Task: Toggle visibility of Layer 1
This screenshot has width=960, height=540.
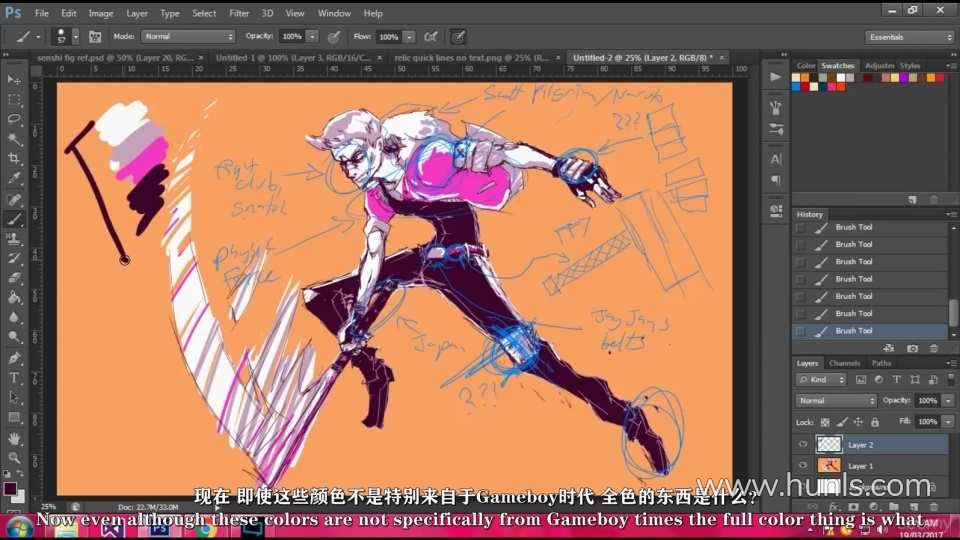Action: click(803, 466)
